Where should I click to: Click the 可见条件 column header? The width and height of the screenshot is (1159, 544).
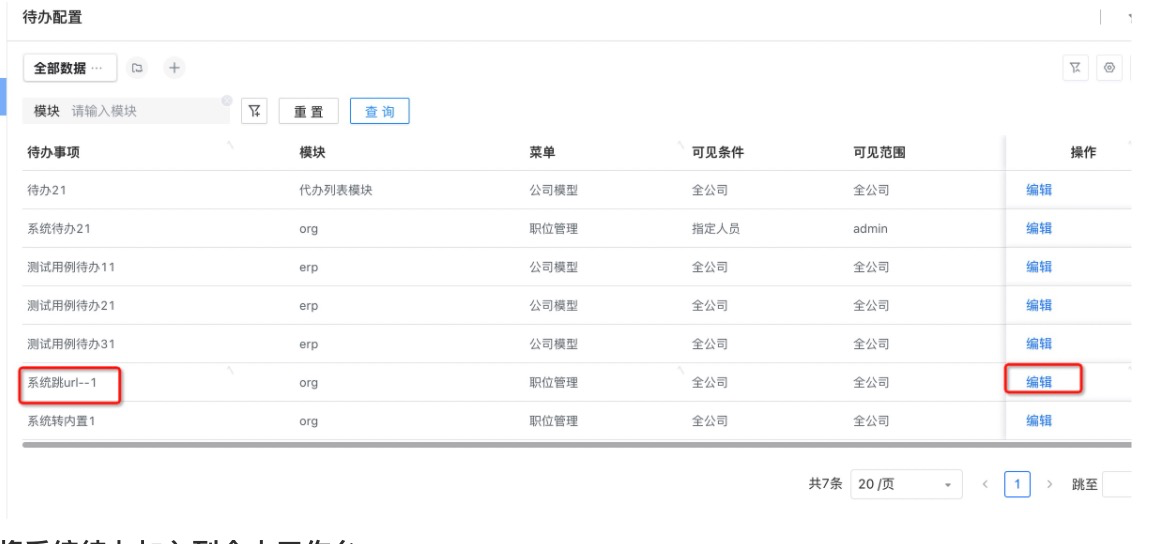tap(718, 152)
